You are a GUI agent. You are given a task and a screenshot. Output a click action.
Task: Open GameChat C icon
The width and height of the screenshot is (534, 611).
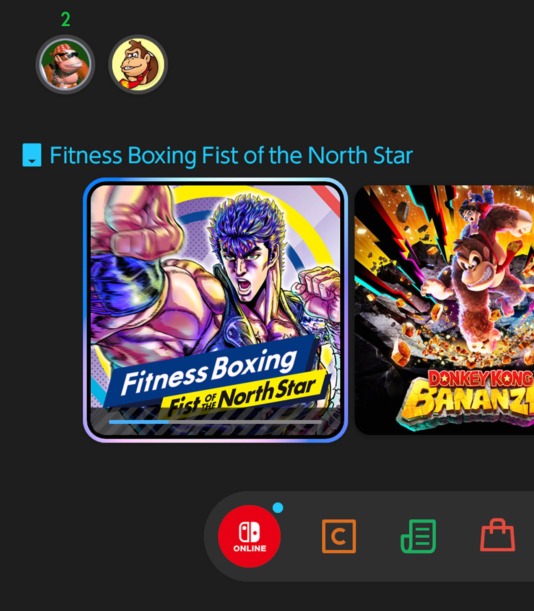point(339,536)
